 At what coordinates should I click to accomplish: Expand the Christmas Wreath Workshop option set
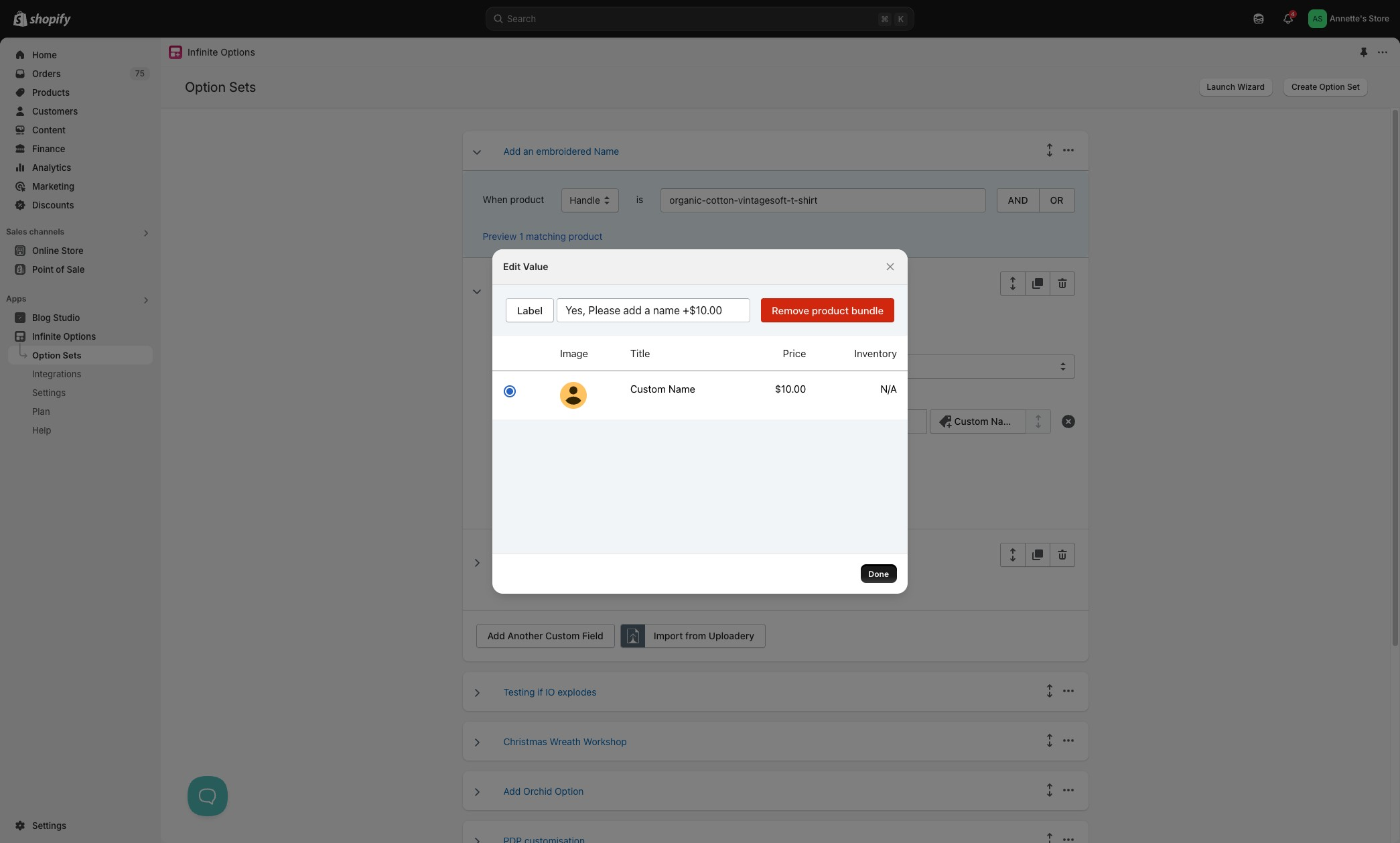477,742
